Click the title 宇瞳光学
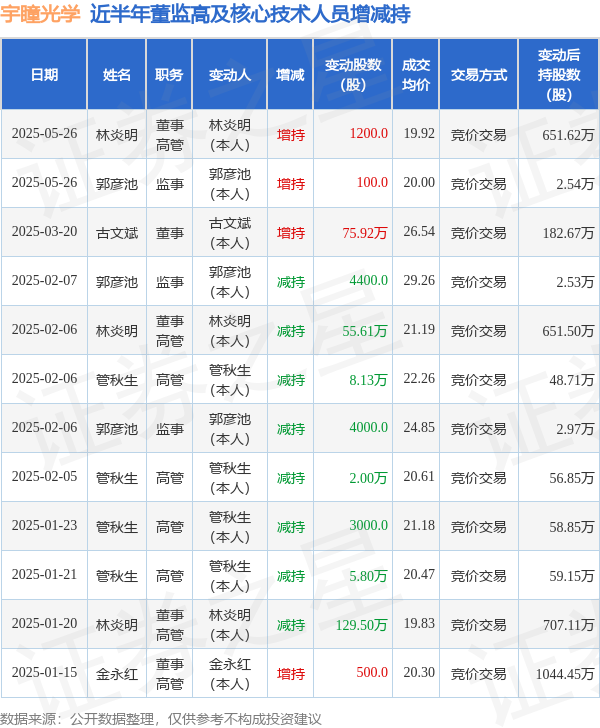 (x=40, y=14)
